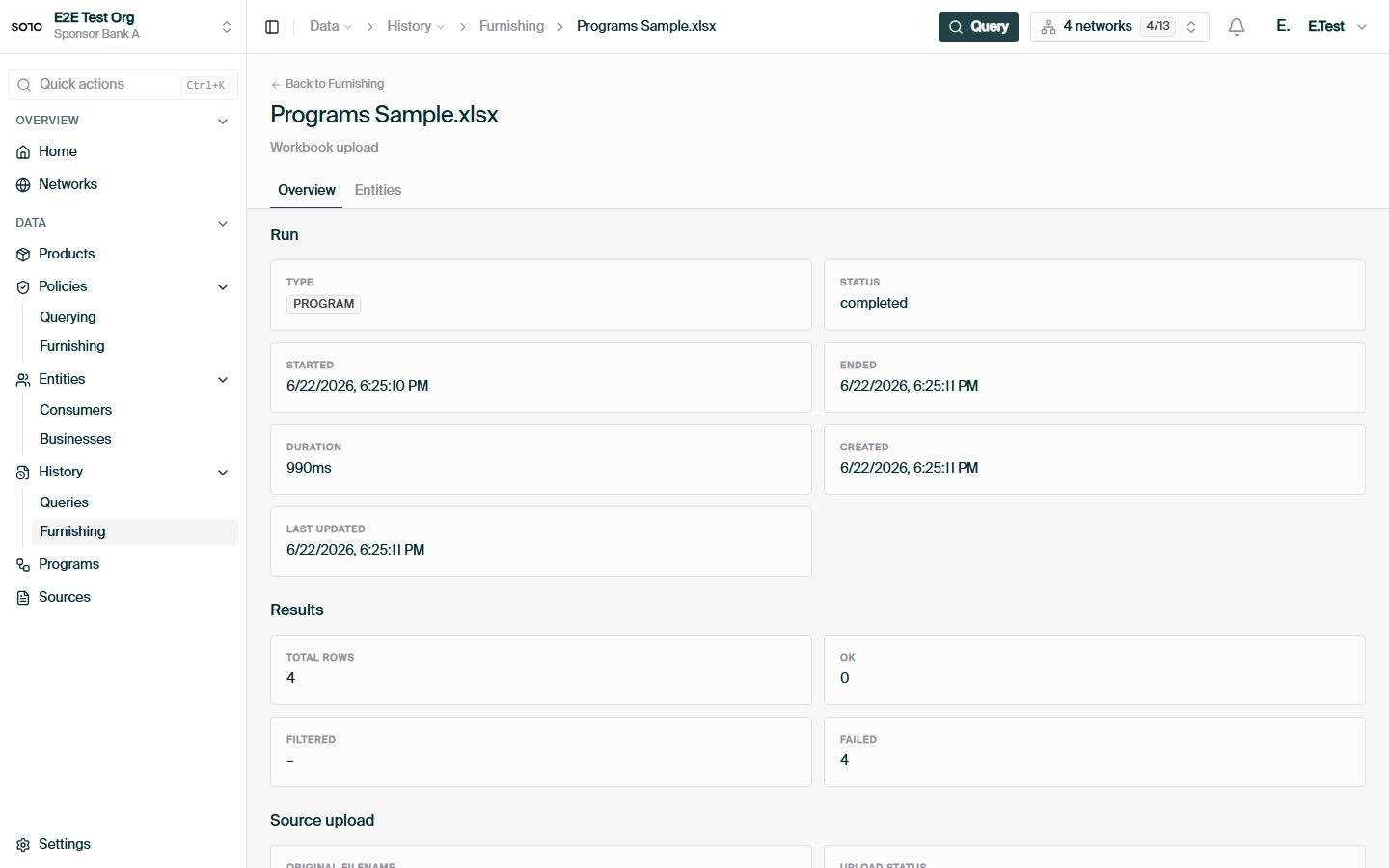
Task: Collapse the History submenu chevron
Action: (223, 472)
